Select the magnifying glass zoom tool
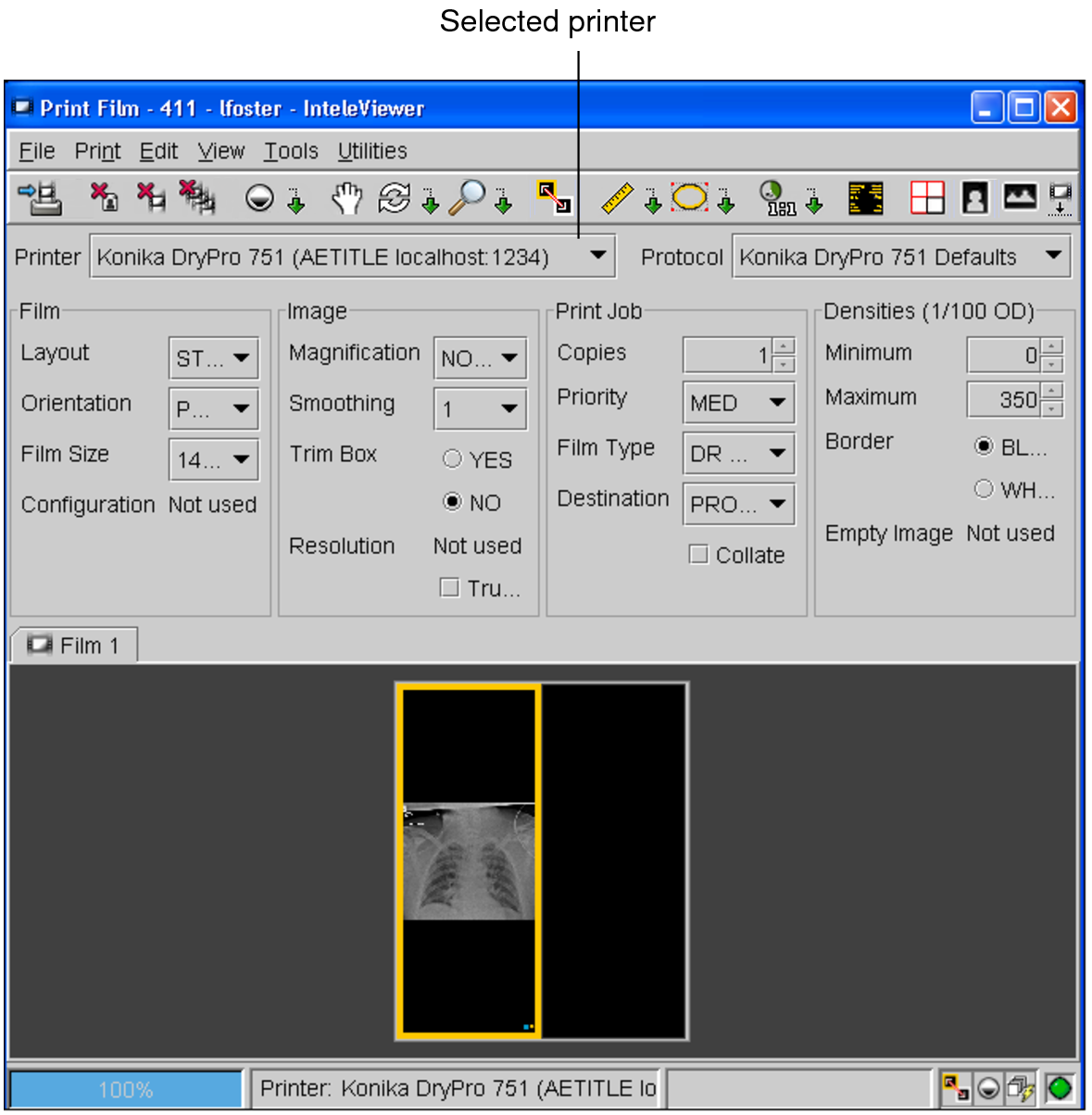The height and width of the screenshot is (1115, 1092). [467, 197]
